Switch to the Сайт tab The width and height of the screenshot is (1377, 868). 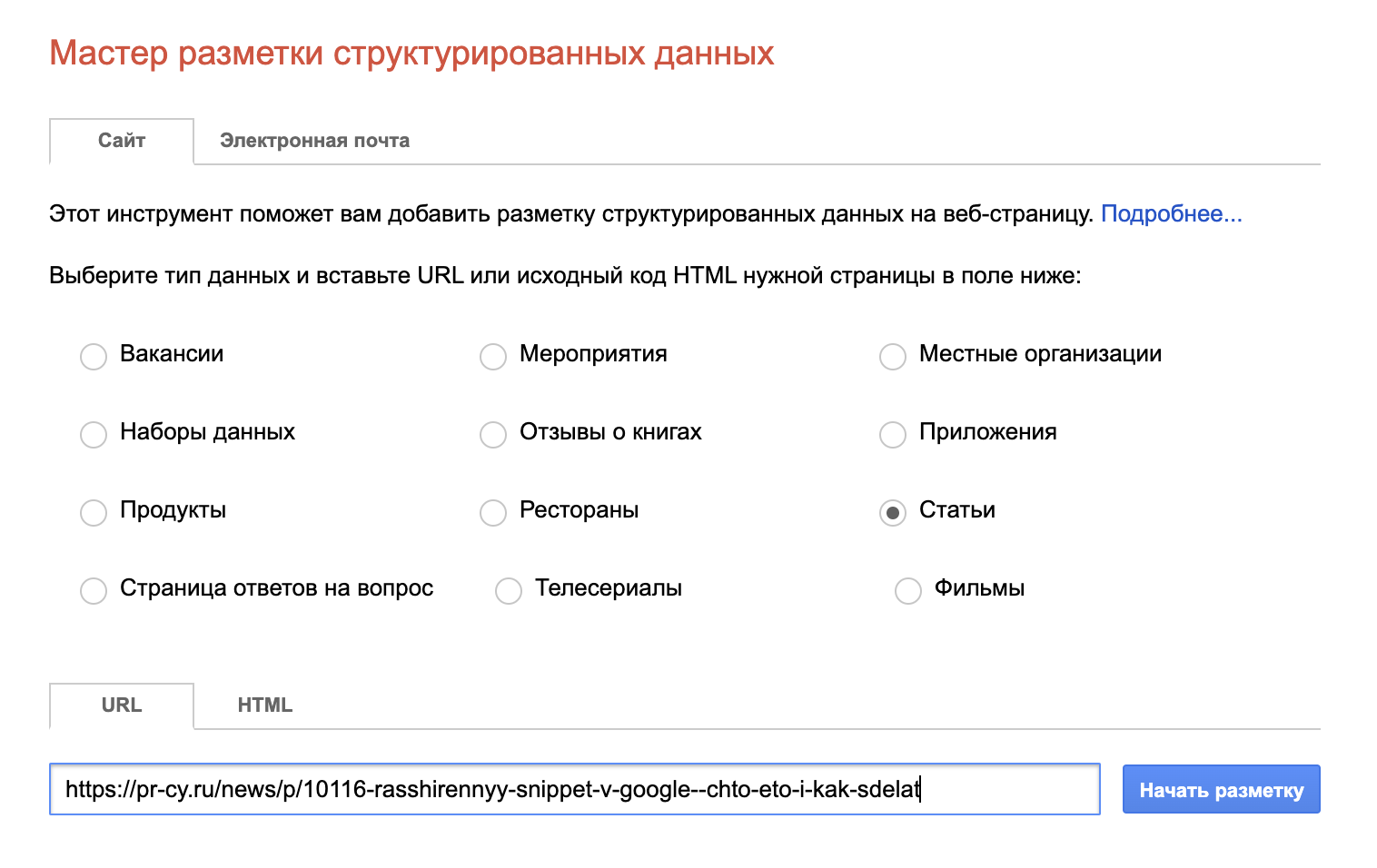[122, 141]
